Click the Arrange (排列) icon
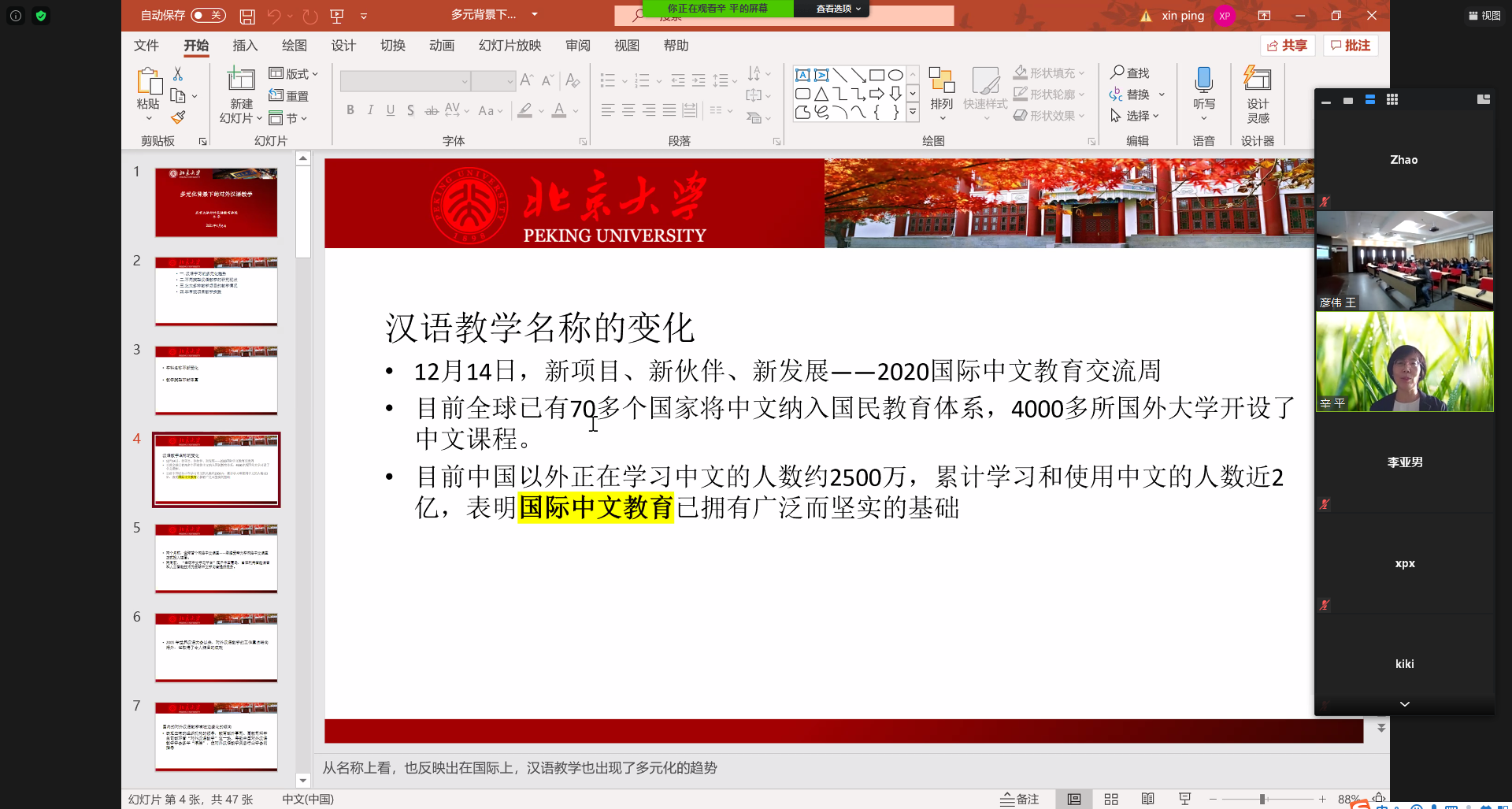1512x809 pixels. 941,80
